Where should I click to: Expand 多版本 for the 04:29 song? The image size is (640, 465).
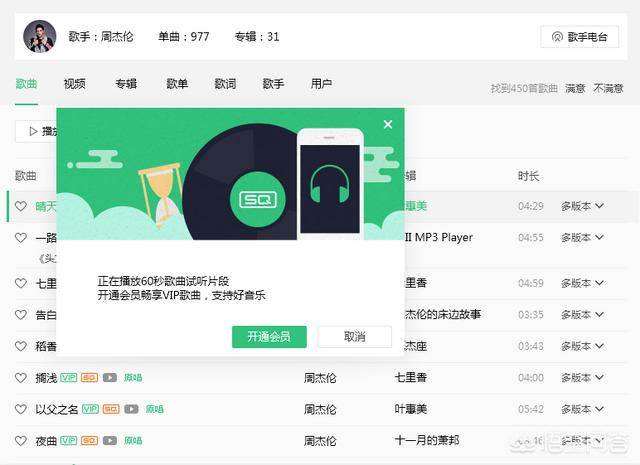coord(582,206)
